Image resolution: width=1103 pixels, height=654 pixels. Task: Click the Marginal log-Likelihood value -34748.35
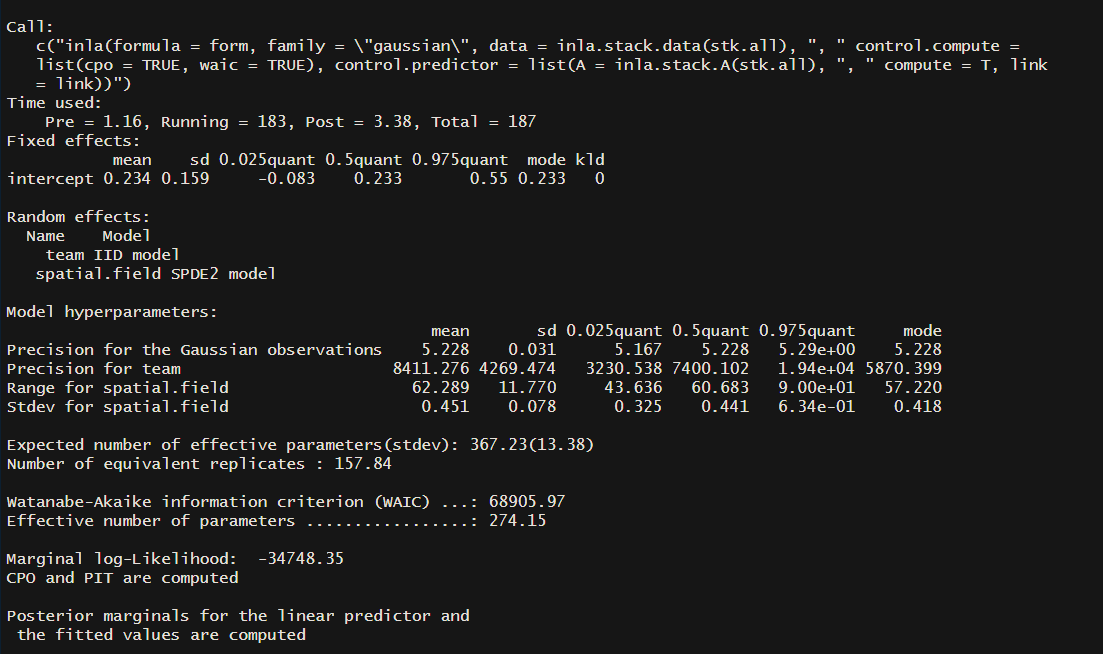[300, 558]
